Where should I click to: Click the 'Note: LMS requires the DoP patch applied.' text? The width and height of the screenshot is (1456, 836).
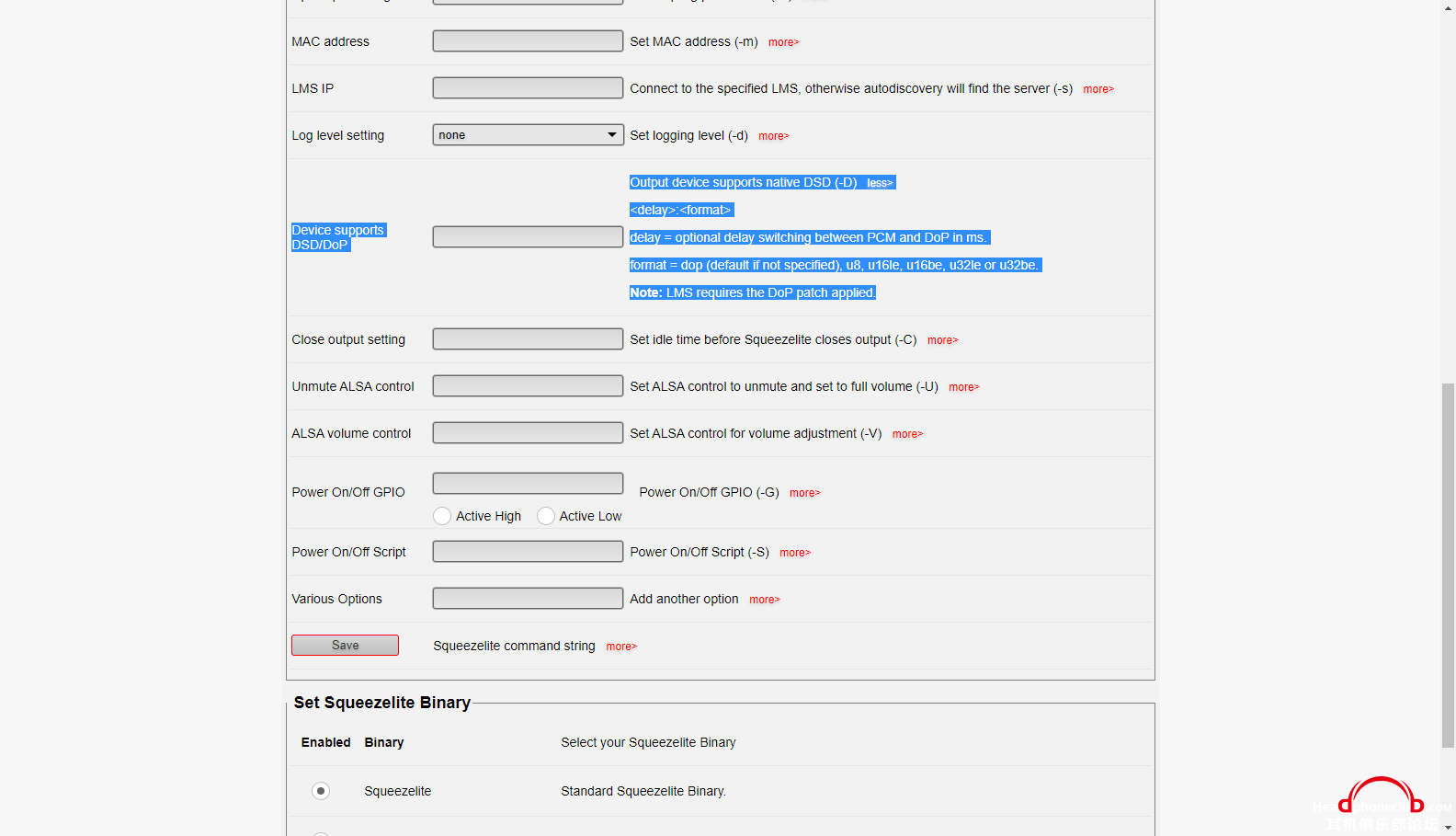point(753,292)
